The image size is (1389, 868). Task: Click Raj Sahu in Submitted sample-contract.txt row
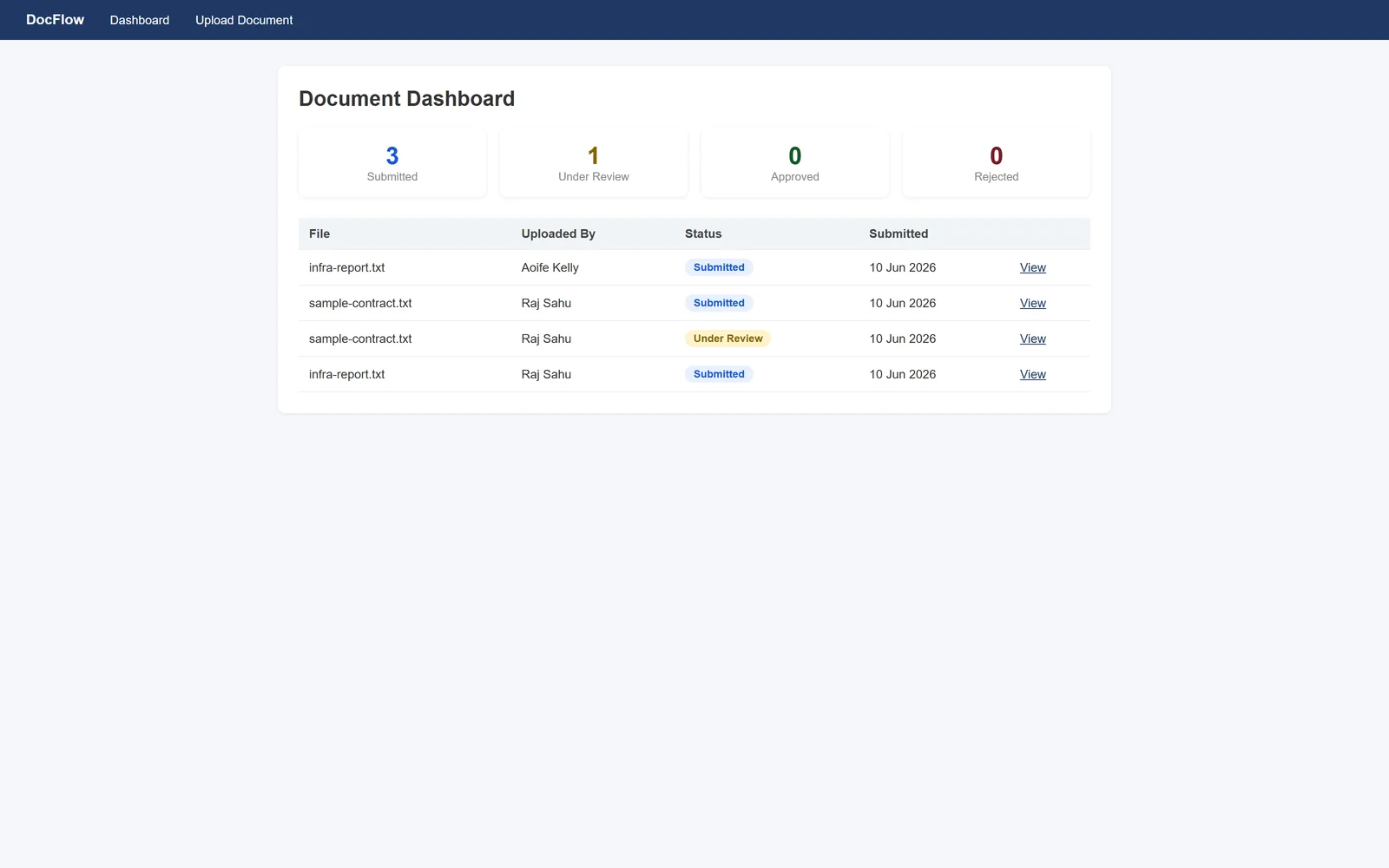coord(546,303)
